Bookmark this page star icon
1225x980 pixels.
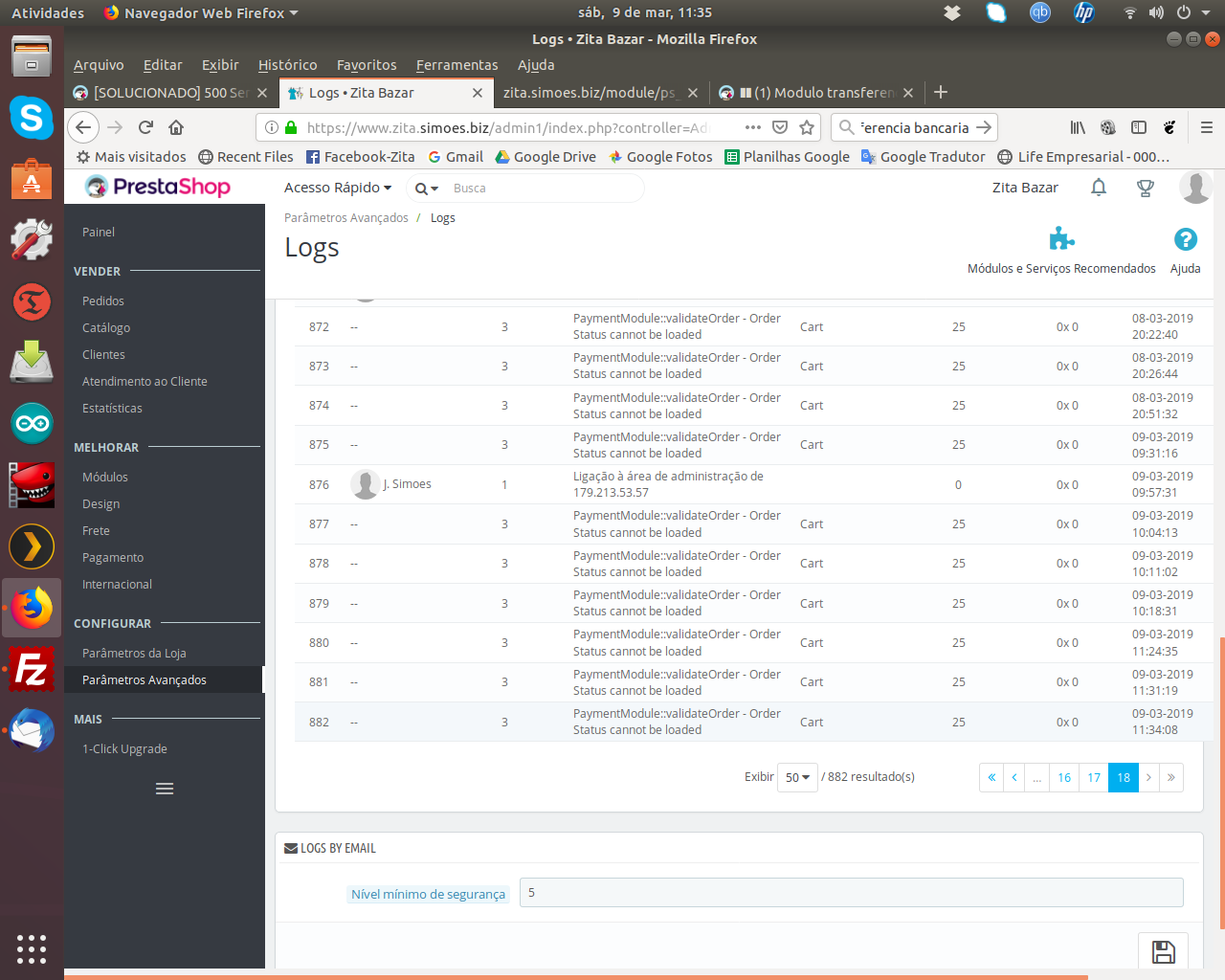click(x=807, y=127)
